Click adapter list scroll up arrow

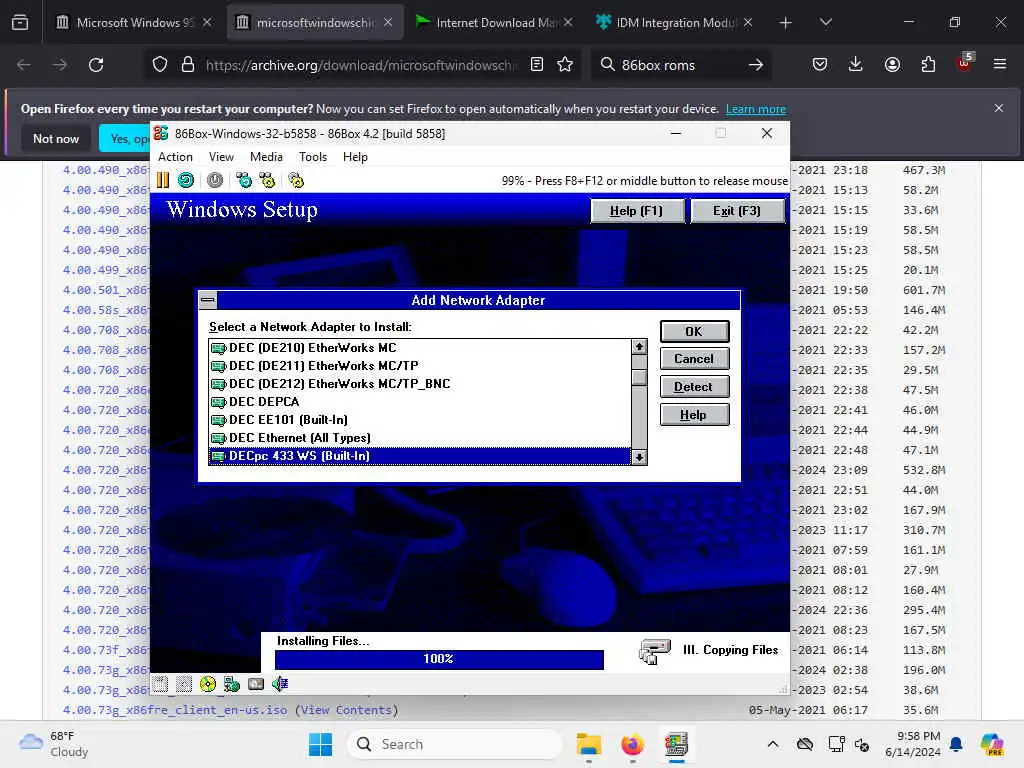[x=639, y=347]
